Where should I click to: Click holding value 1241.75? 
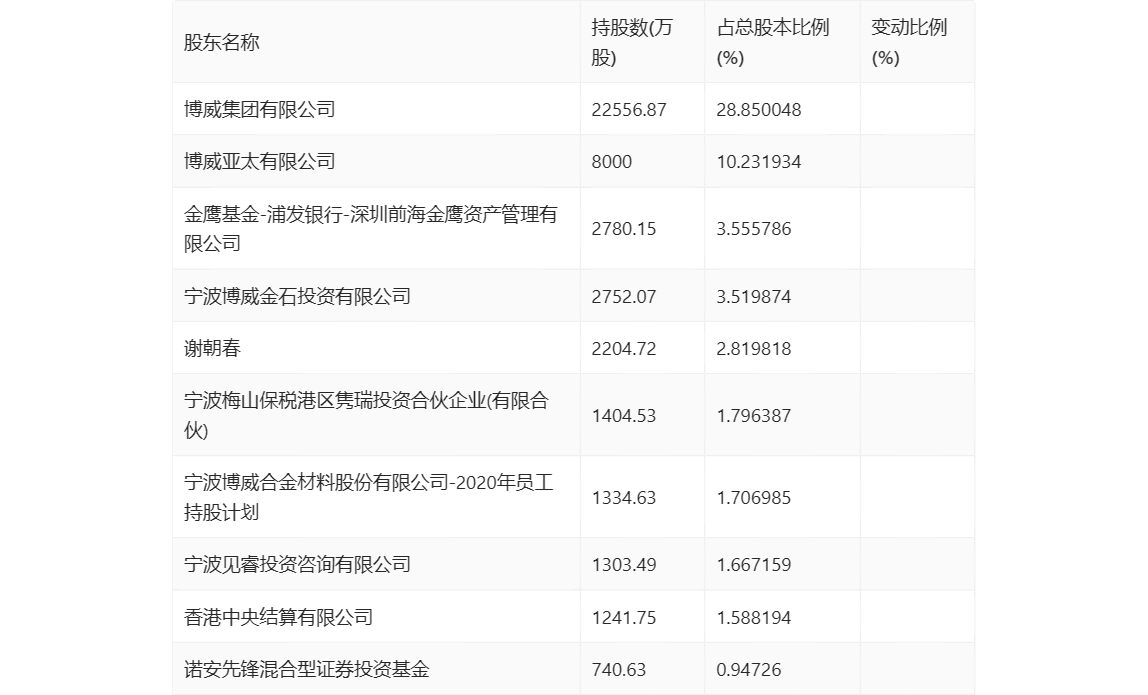point(624,617)
